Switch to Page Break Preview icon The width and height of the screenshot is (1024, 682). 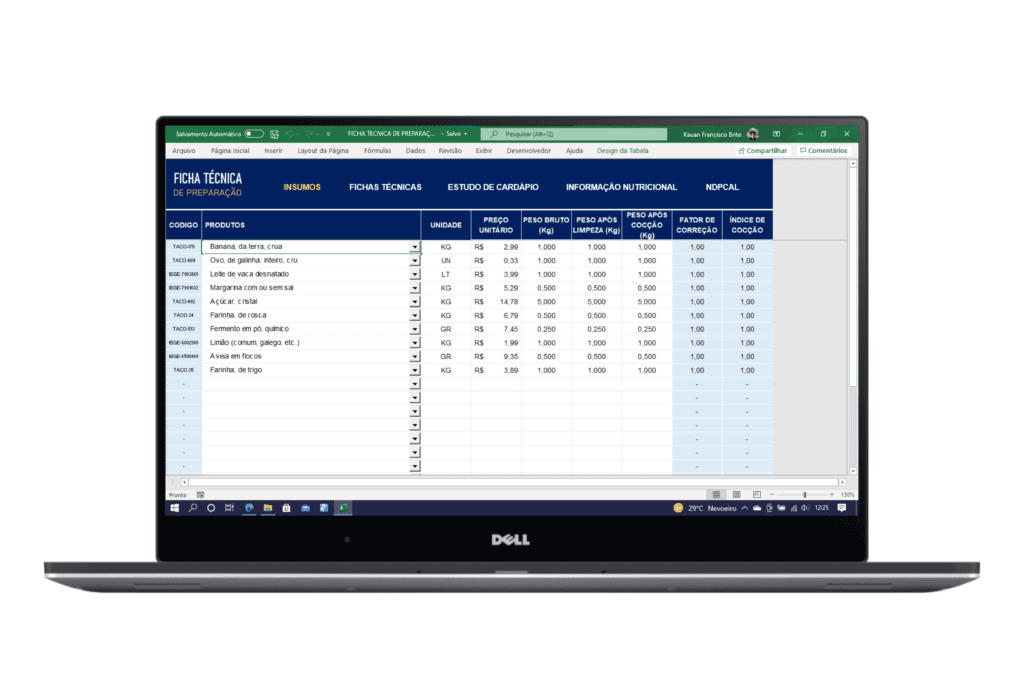tap(757, 495)
